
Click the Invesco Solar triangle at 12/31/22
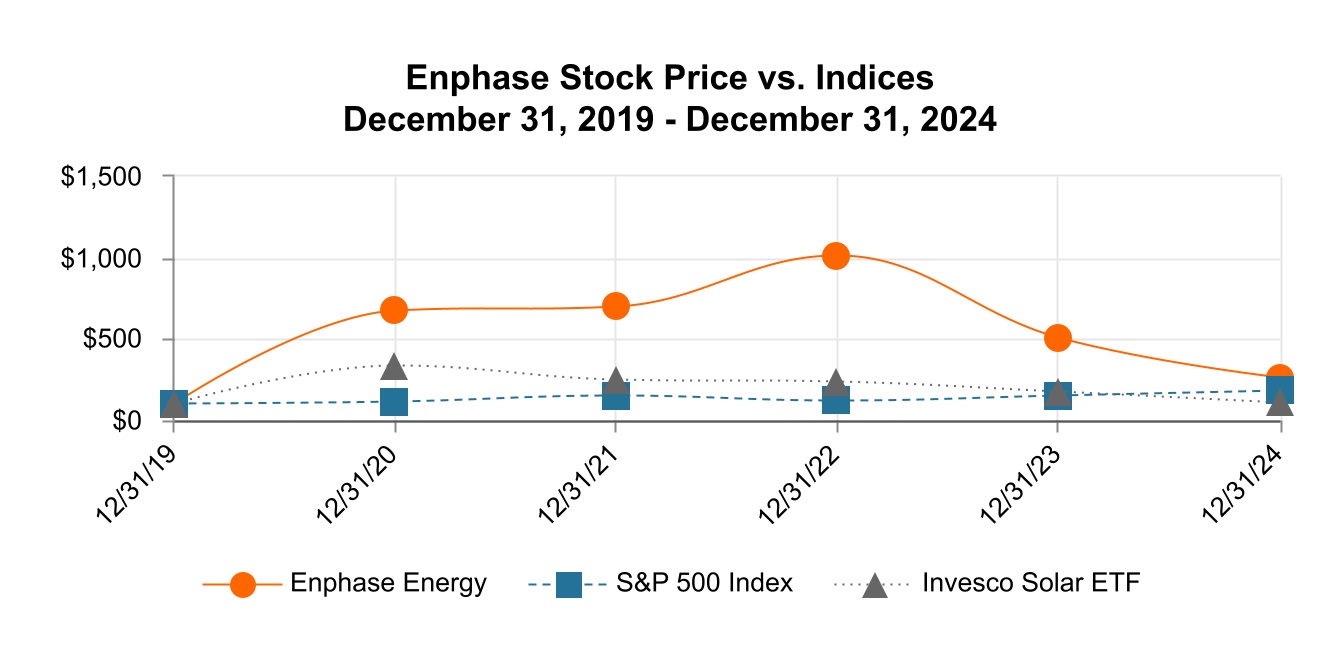[x=837, y=382]
